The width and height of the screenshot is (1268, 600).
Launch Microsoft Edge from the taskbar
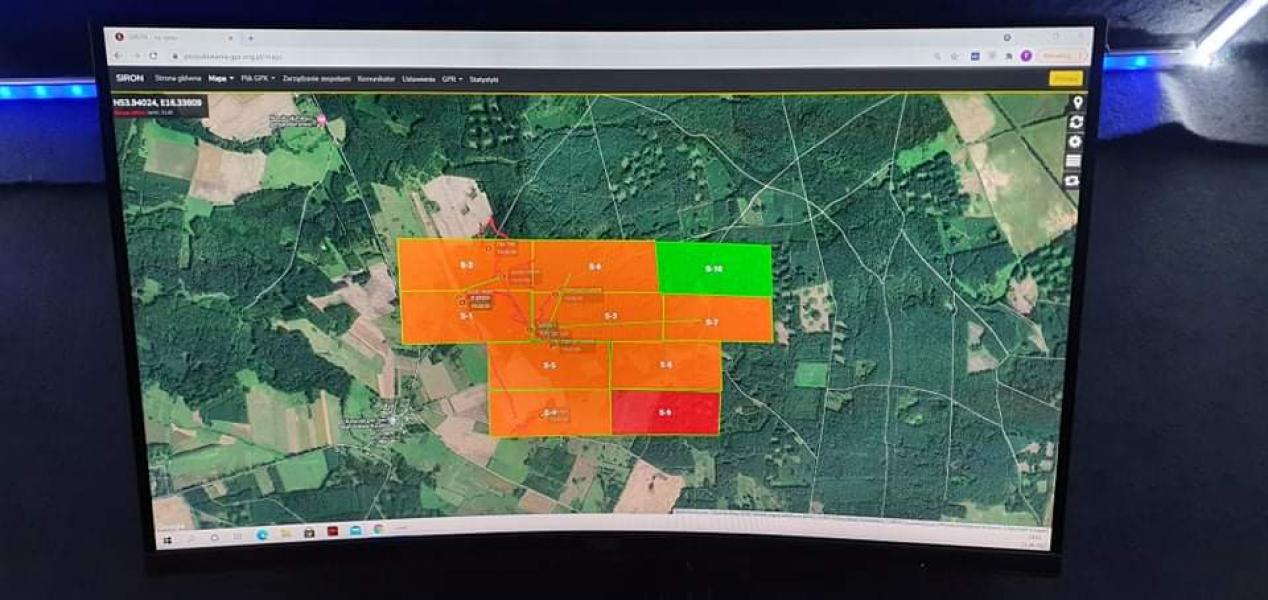pos(262,534)
